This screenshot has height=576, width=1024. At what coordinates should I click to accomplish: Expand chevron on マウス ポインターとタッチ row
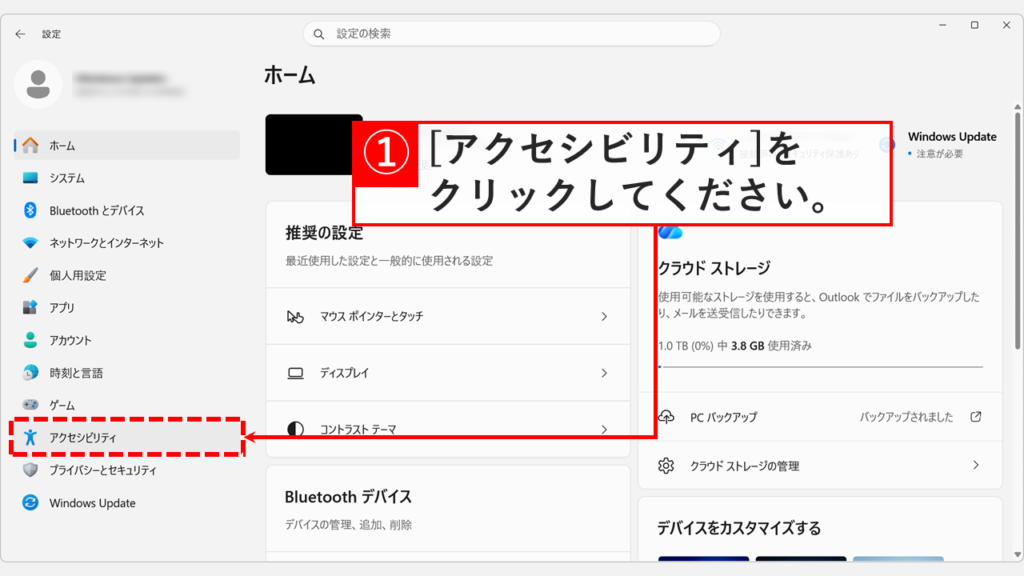click(604, 317)
